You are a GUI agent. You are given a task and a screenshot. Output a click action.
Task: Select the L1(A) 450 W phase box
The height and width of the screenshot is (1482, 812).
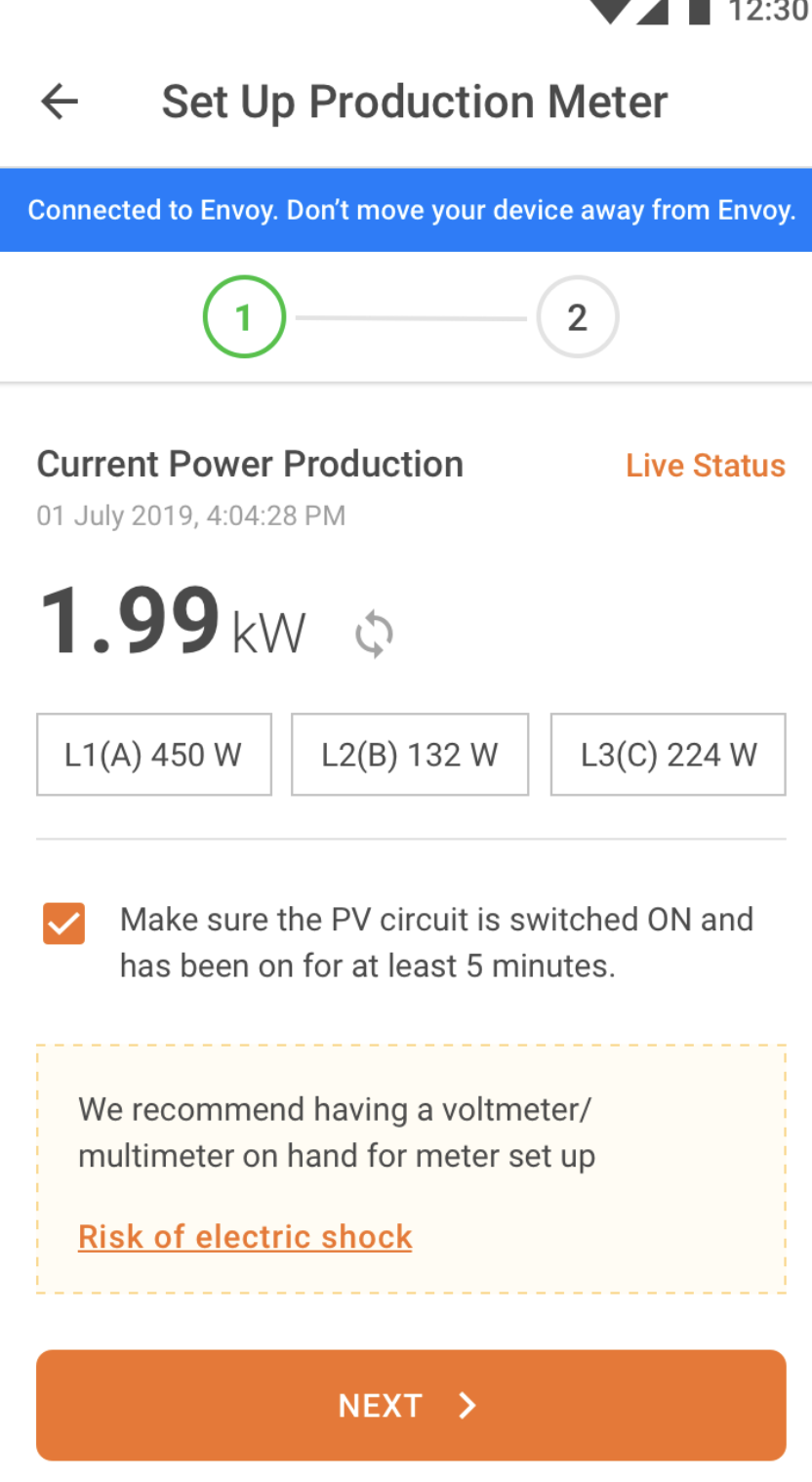[154, 755]
